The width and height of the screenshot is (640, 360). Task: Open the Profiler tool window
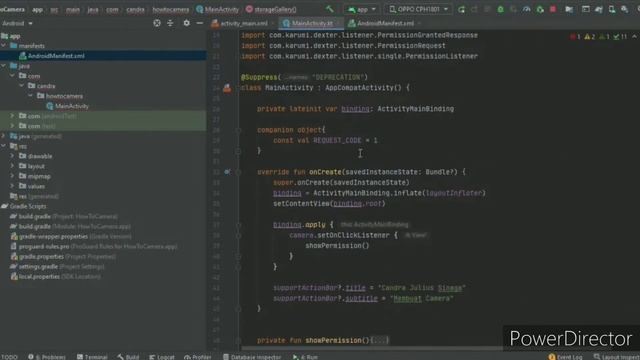coord(198,357)
